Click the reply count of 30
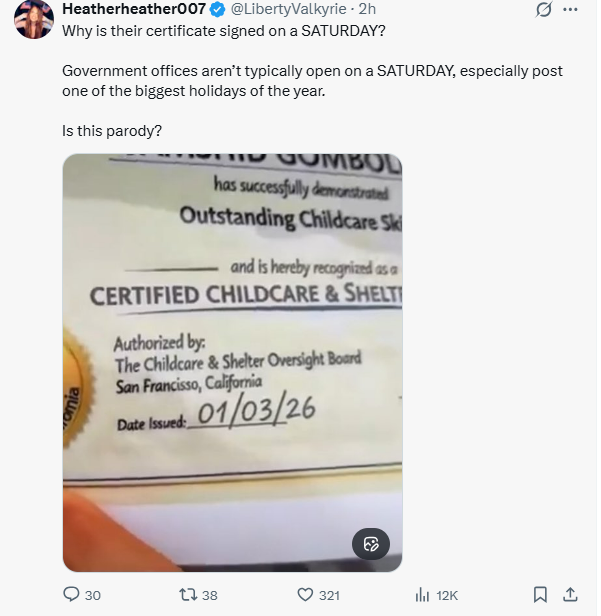Viewport: 601px width, 616px height. [x=93, y=595]
